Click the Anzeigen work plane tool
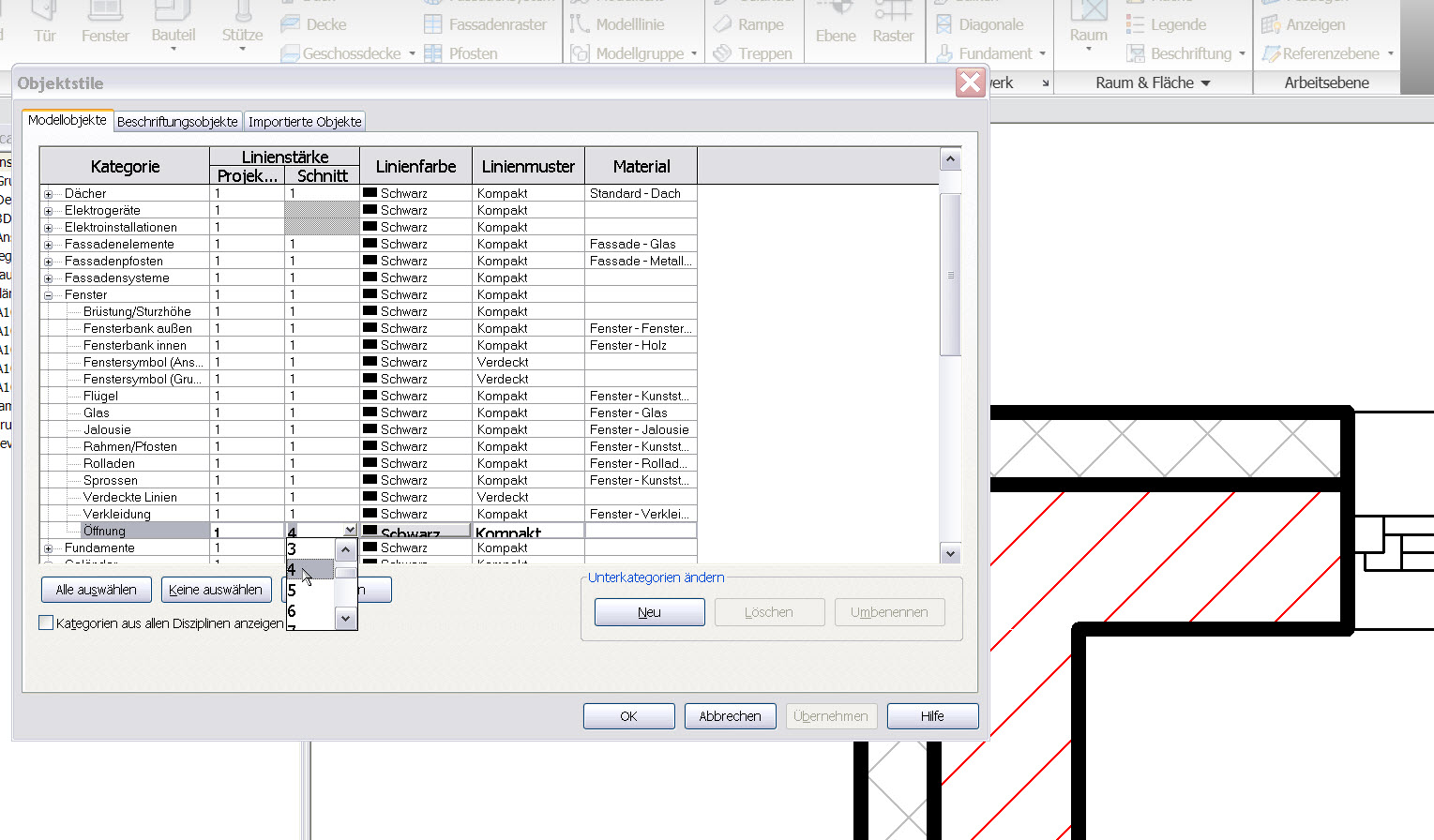 click(1304, 24)
